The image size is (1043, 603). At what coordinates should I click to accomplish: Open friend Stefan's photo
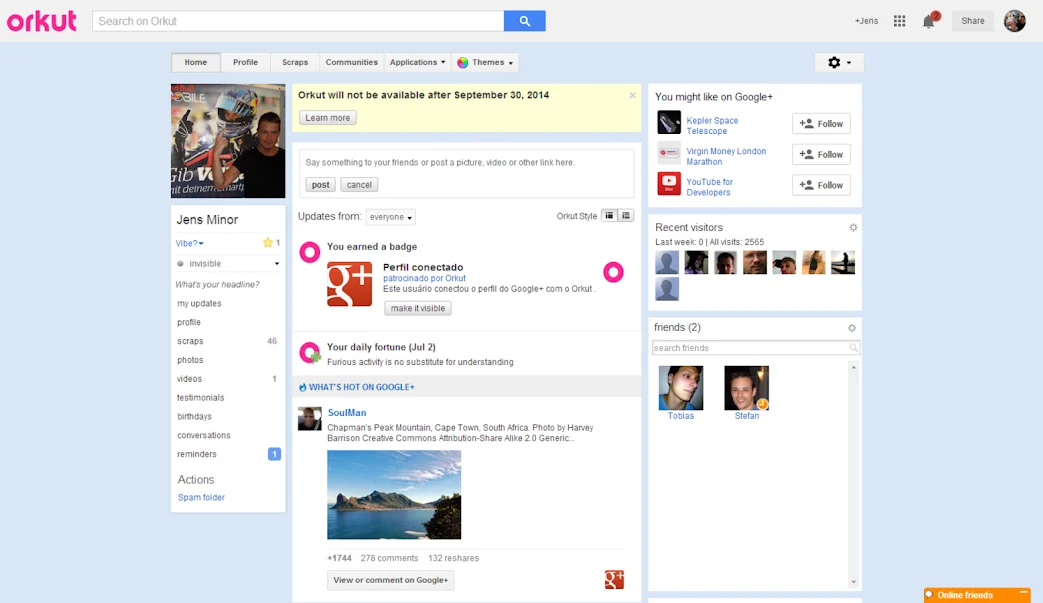click(x=746, y=388)
